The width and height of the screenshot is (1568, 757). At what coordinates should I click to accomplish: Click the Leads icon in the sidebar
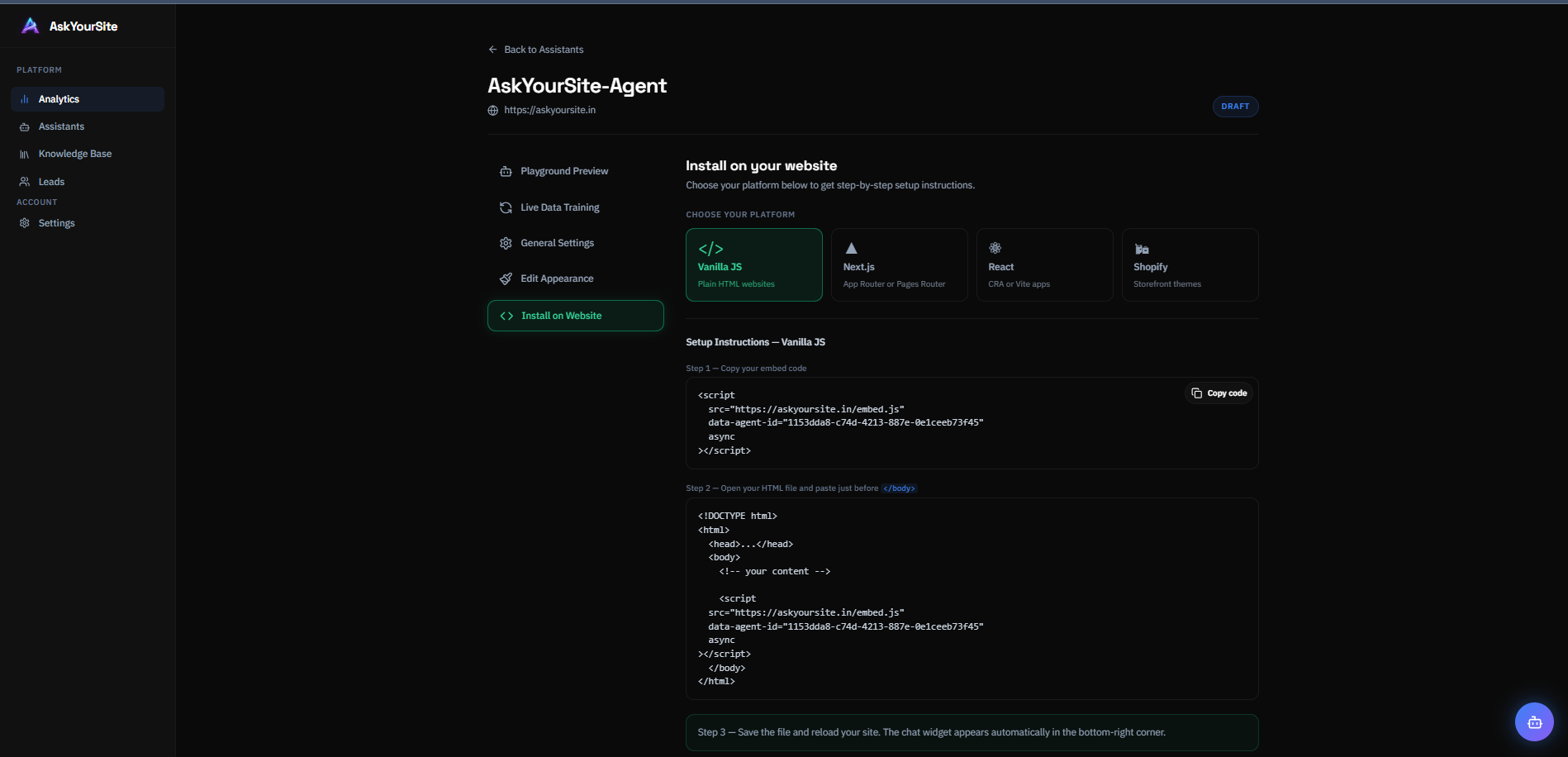(25, 181)
